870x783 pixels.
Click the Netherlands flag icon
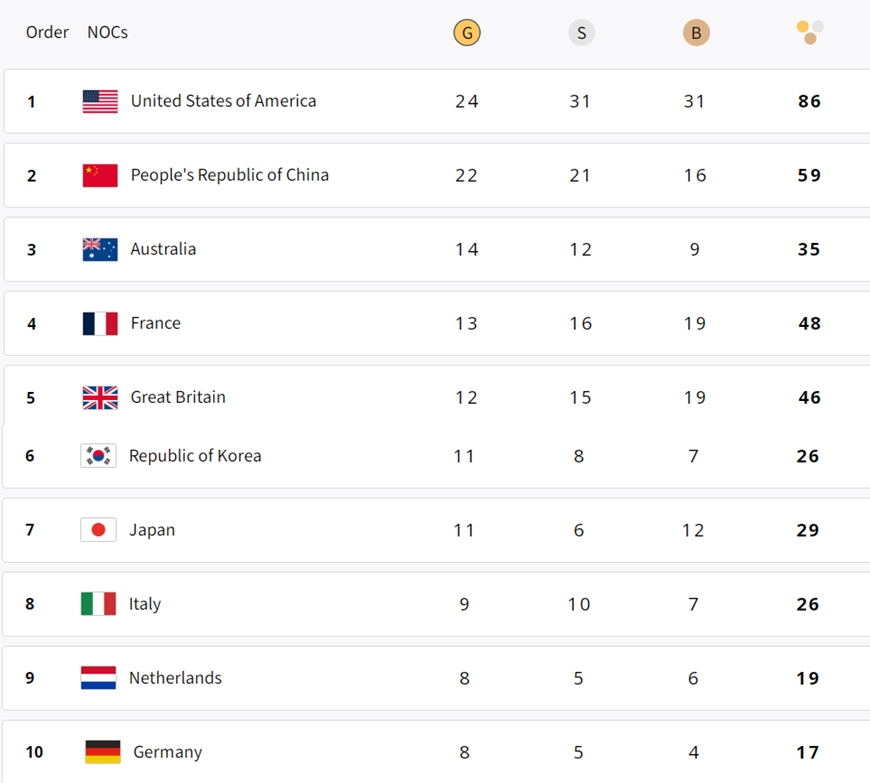[x=98, y=678]
